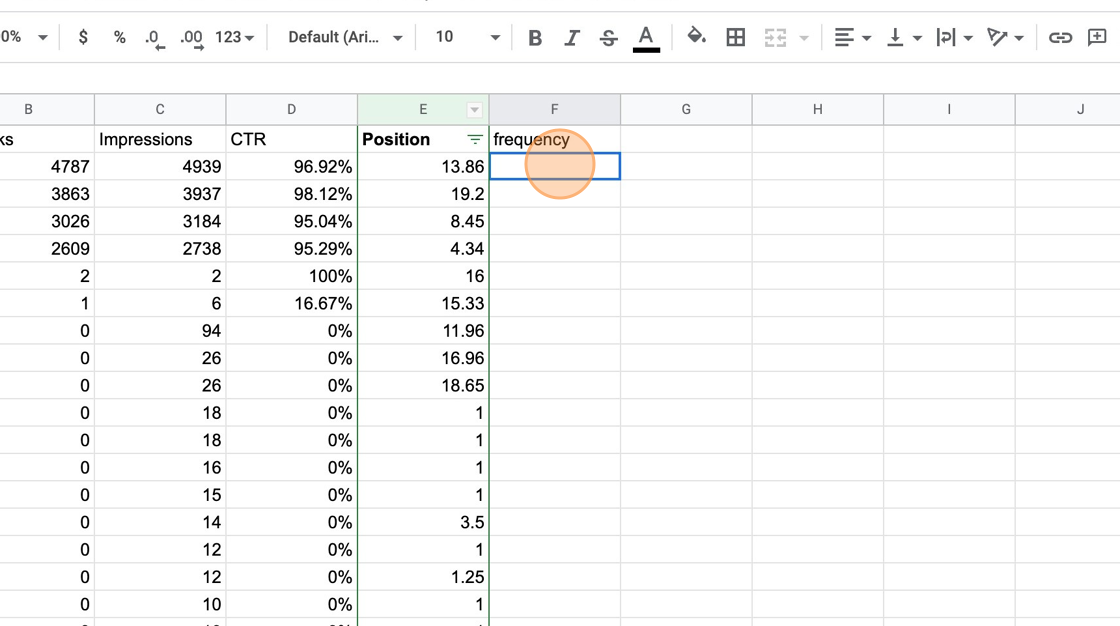This screenshot has height=626, width=1120.
Task: Select cell with value 3.5
Action: pos(423,522)
